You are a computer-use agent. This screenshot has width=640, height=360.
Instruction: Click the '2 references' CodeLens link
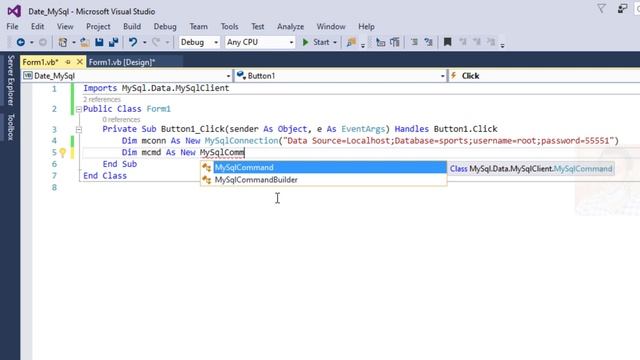[x=102, y=99]
